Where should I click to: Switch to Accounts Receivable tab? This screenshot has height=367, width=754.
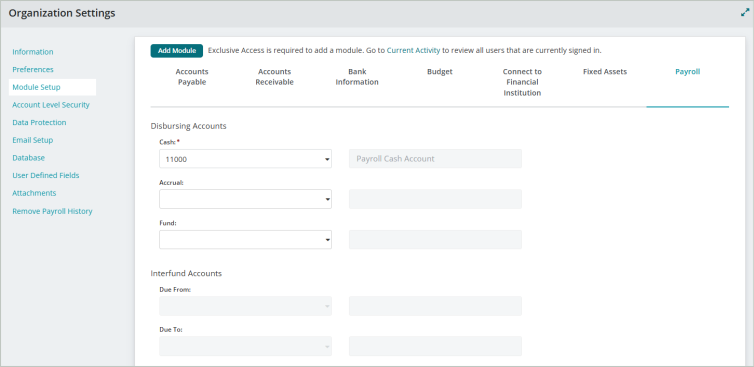pyautogui.click(x=275, y=77)
